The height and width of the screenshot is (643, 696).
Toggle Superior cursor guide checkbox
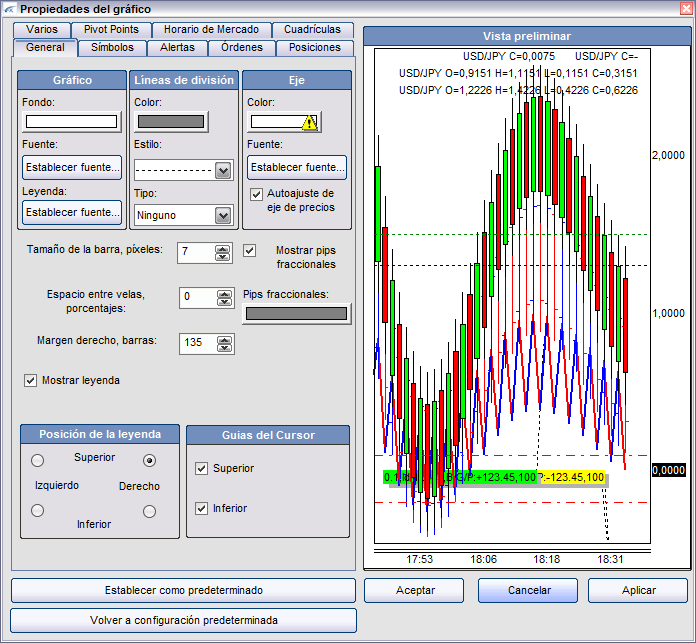tap(202, 468)
